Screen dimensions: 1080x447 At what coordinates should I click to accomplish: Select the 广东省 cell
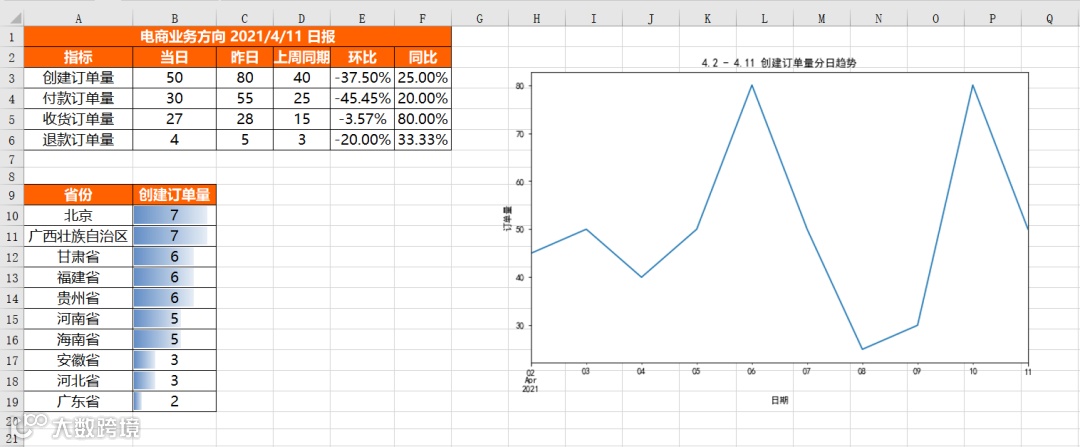click(x=79, y=401)
